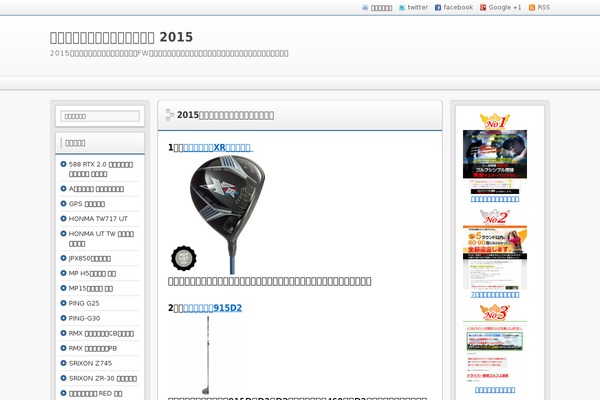Click the No3 crown icon
Image resolution: width=600 pixels, height=400 pixels.
[495, 312]
